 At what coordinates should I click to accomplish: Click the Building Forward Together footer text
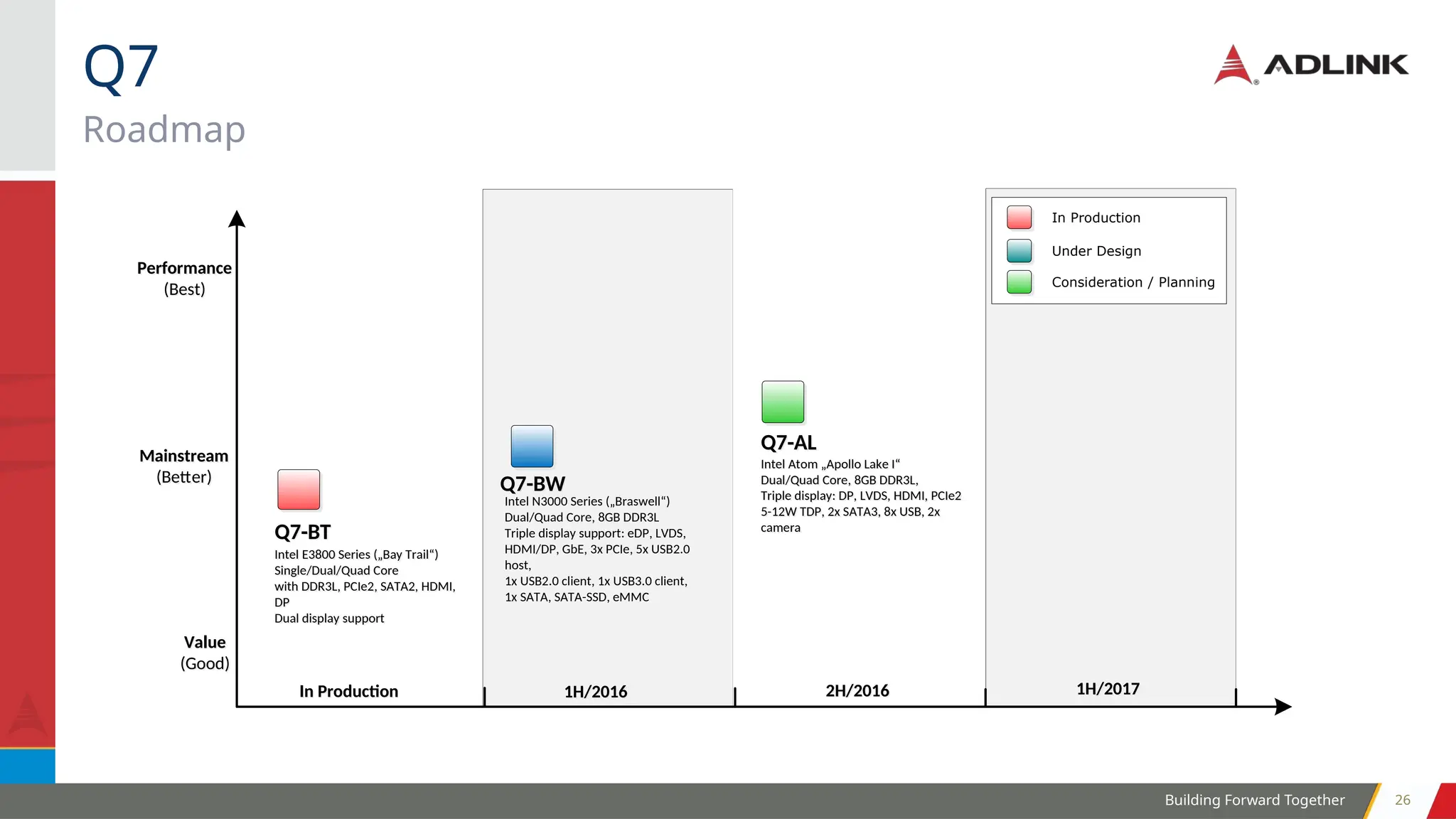pos(1254,800)
